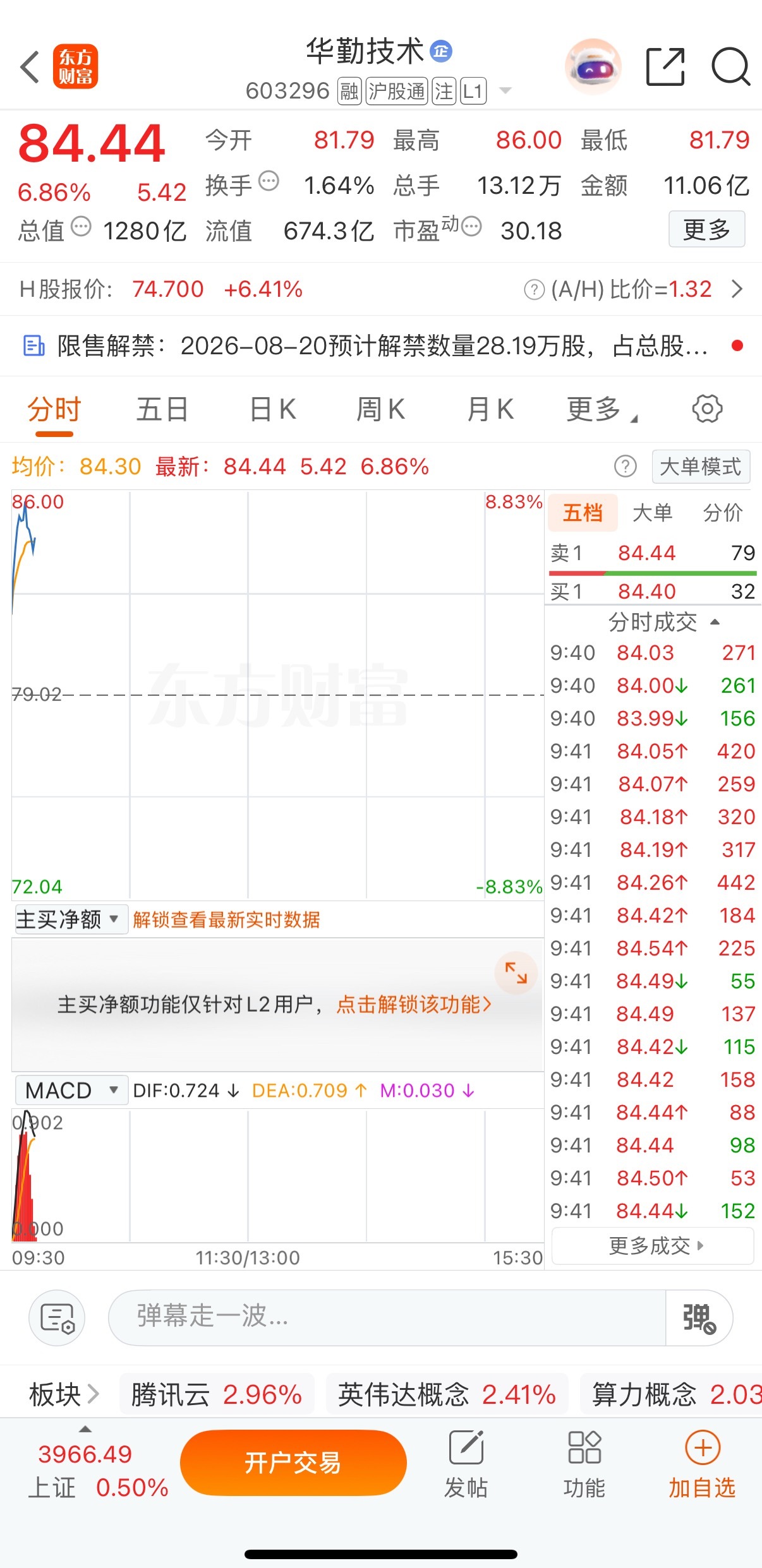
Task: Tap the share export icon
Action: pos(665,66)
